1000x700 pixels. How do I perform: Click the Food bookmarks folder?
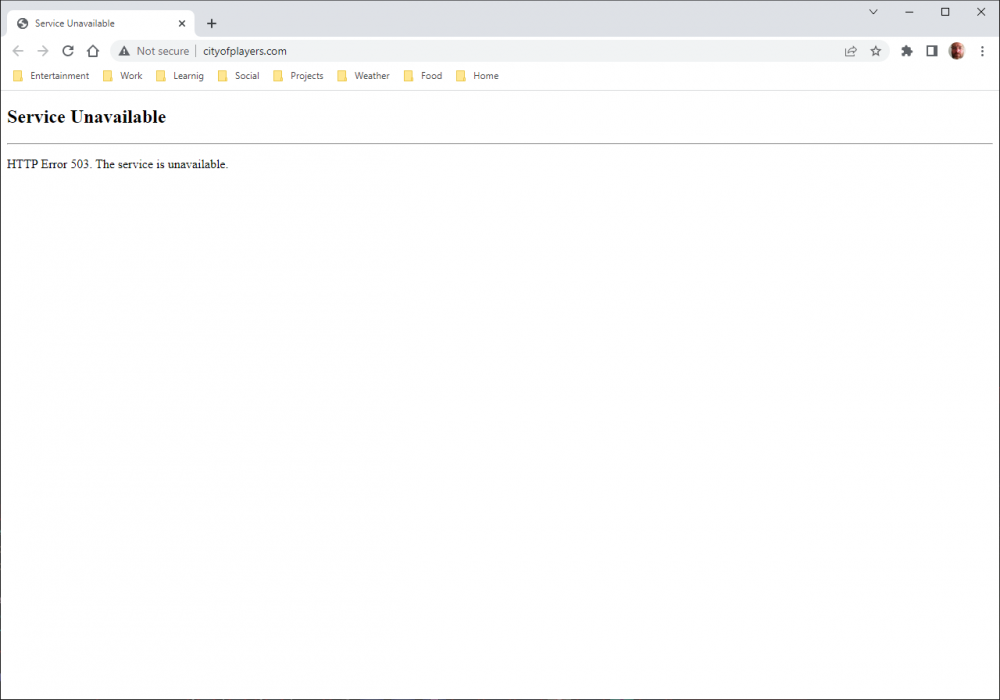pos(423,76)
